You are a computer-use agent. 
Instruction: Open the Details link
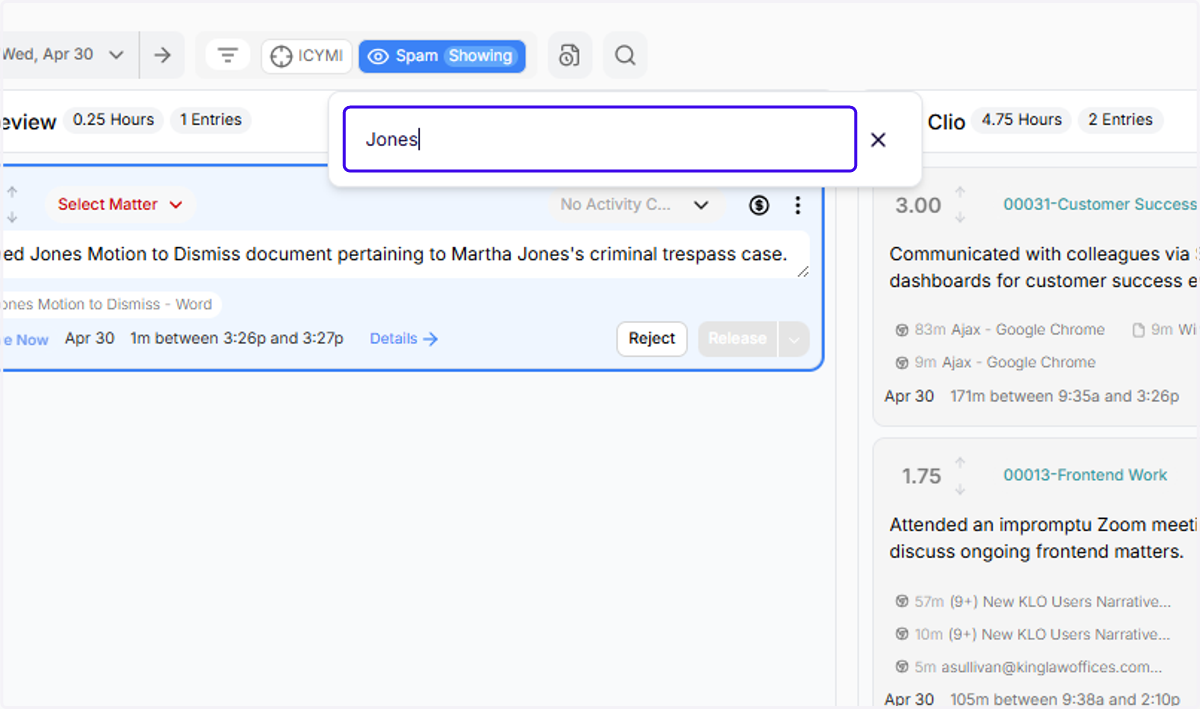[404, 338]
